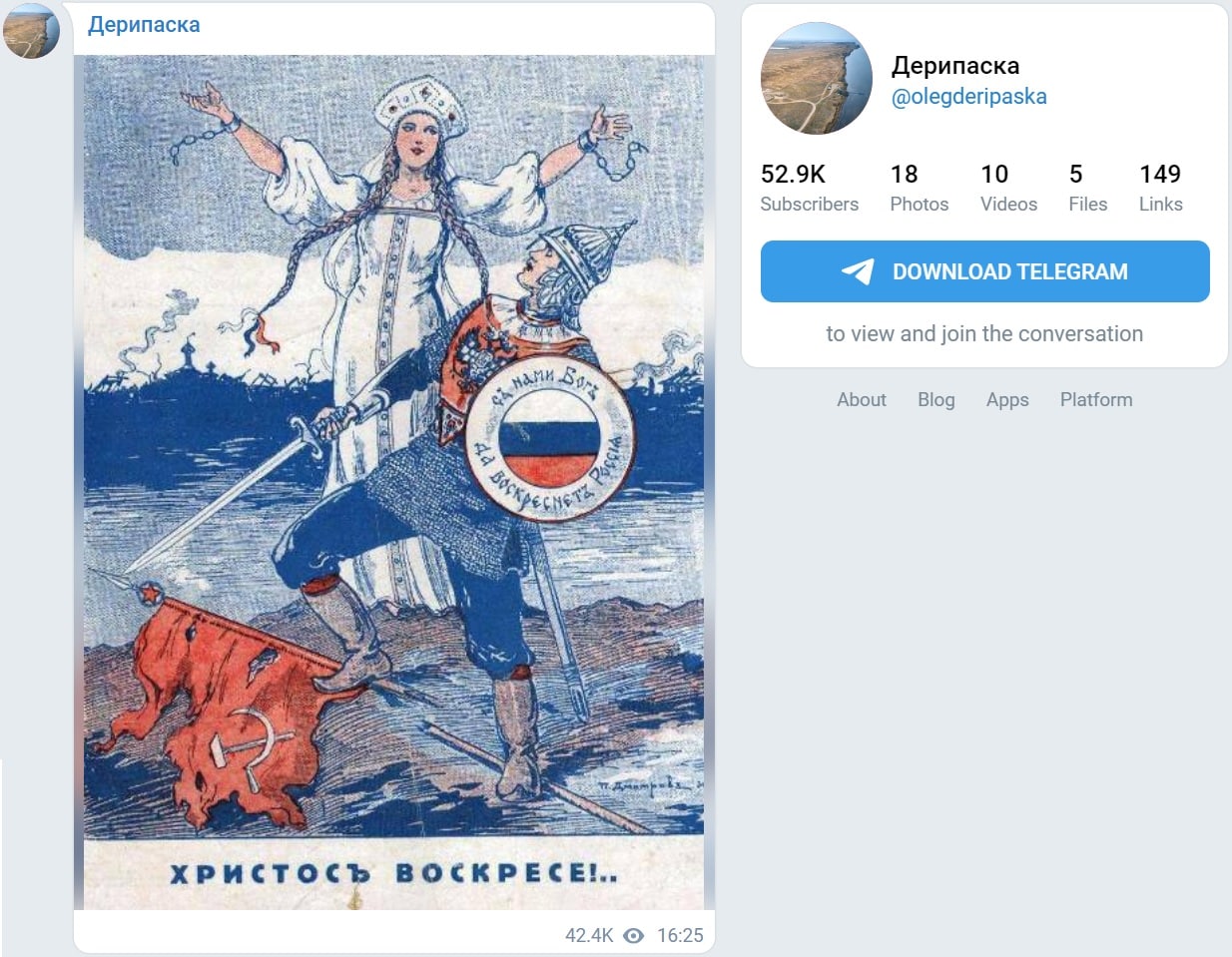
Task: Open the Platform footer link
Action: pos(1096,399)
